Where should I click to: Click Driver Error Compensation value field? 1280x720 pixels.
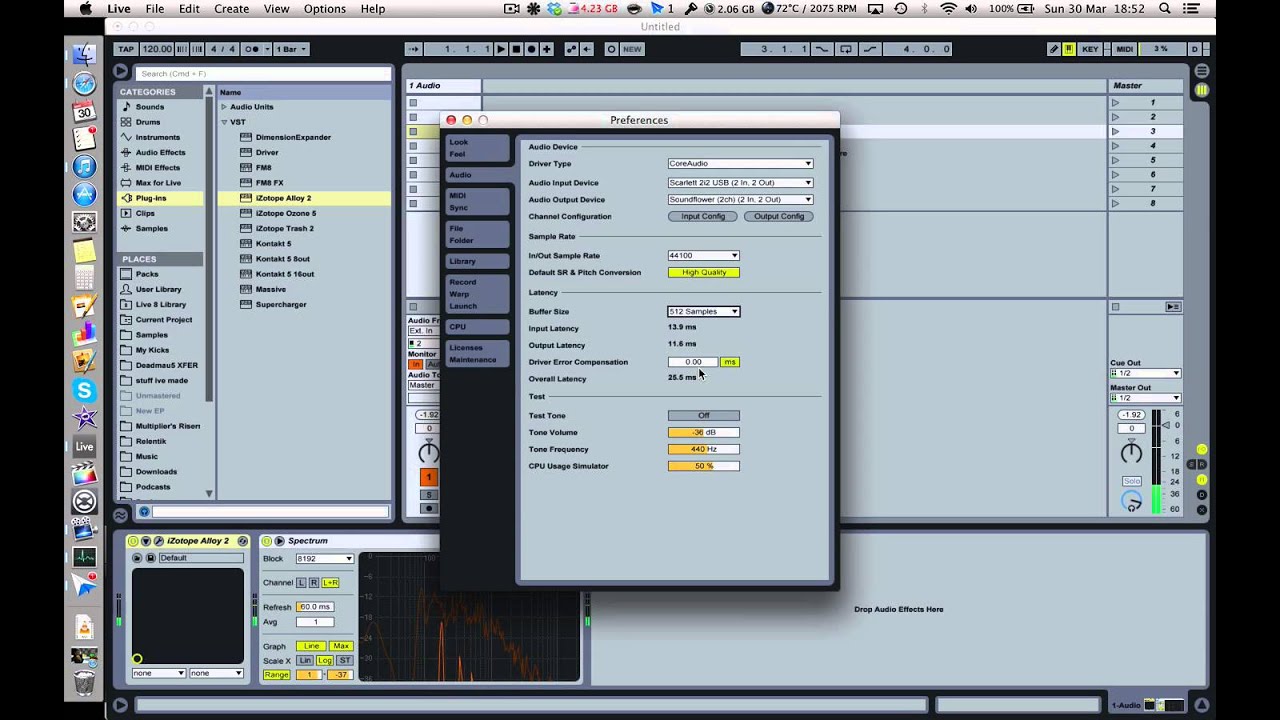[693, 362]
